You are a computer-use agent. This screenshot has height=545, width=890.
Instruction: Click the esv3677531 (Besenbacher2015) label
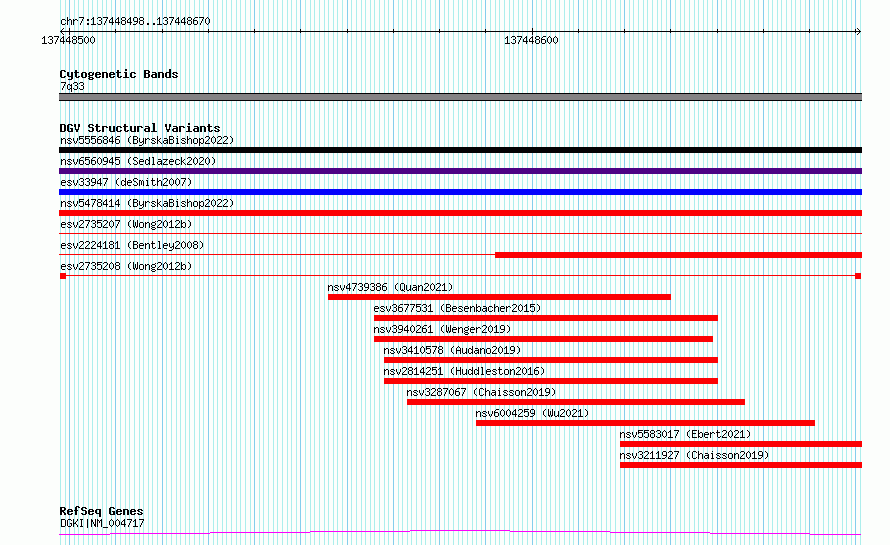click(x=457, y=308)
